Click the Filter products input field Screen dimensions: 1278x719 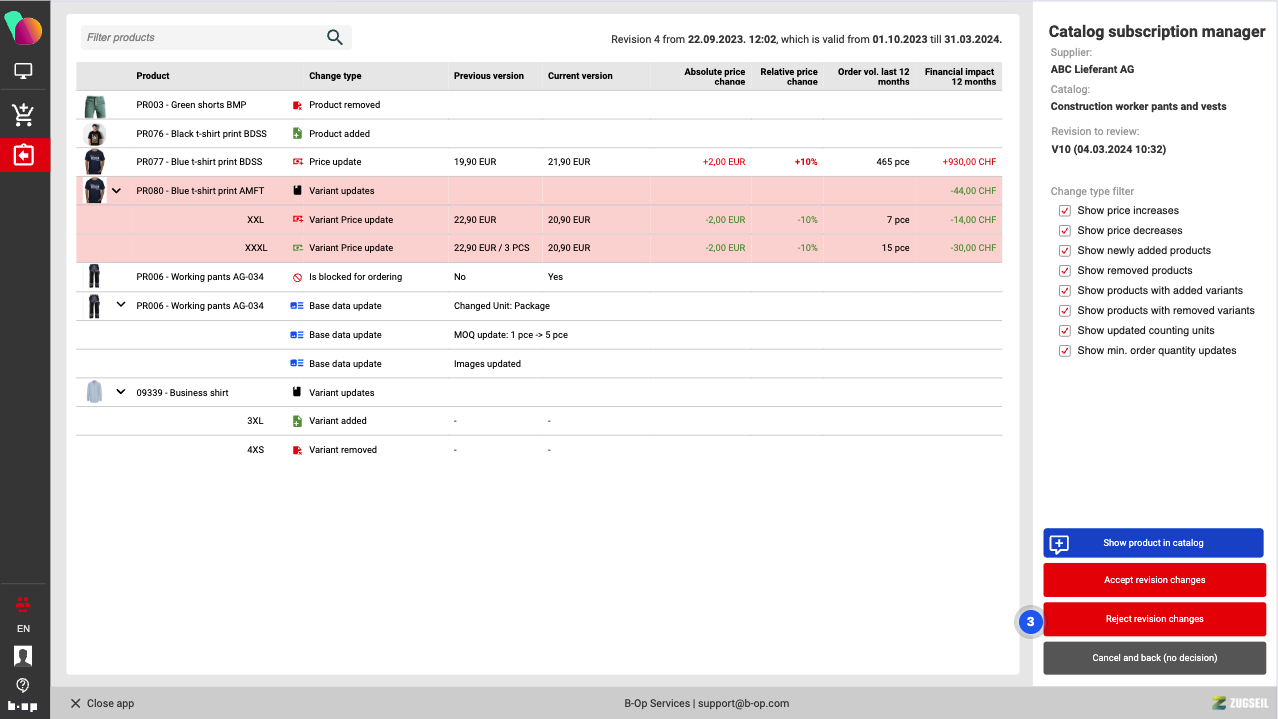200,38
